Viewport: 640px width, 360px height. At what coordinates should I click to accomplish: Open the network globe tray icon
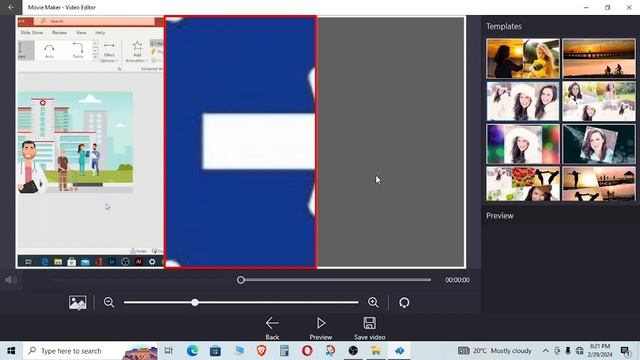(x=580, y=351)
